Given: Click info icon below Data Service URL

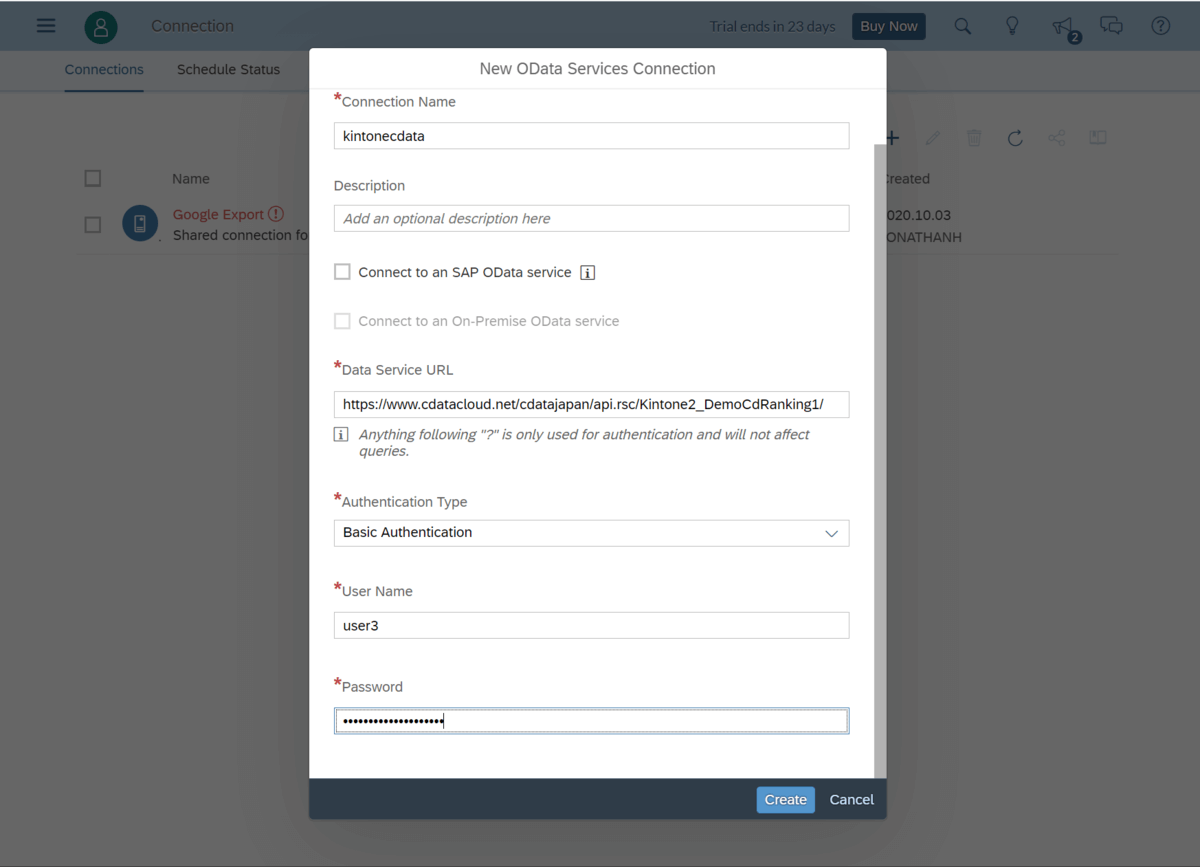Looking at the screenshot, I should coord(341,434).
